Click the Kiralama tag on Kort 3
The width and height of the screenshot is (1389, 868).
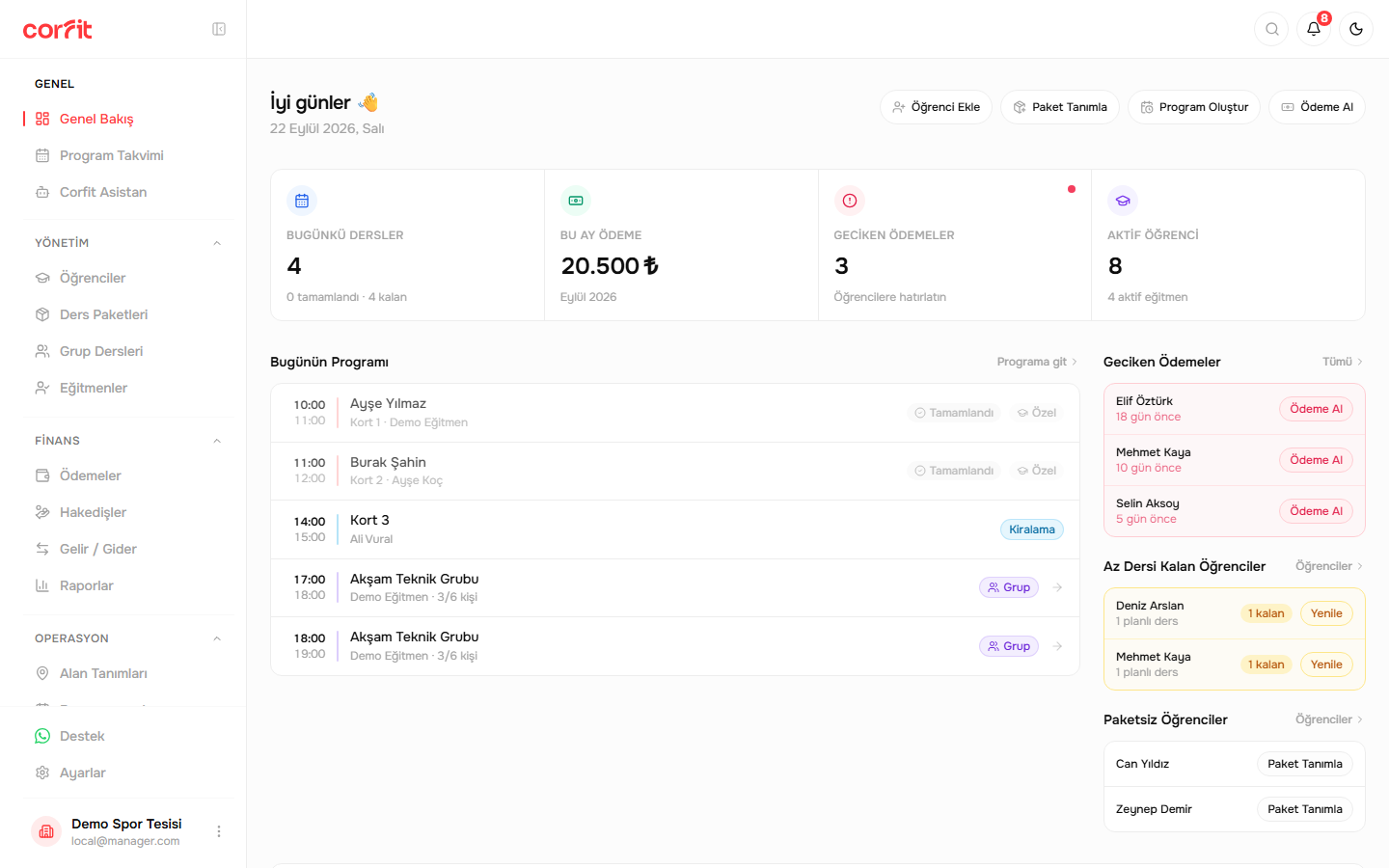[x=1031, y=529]
